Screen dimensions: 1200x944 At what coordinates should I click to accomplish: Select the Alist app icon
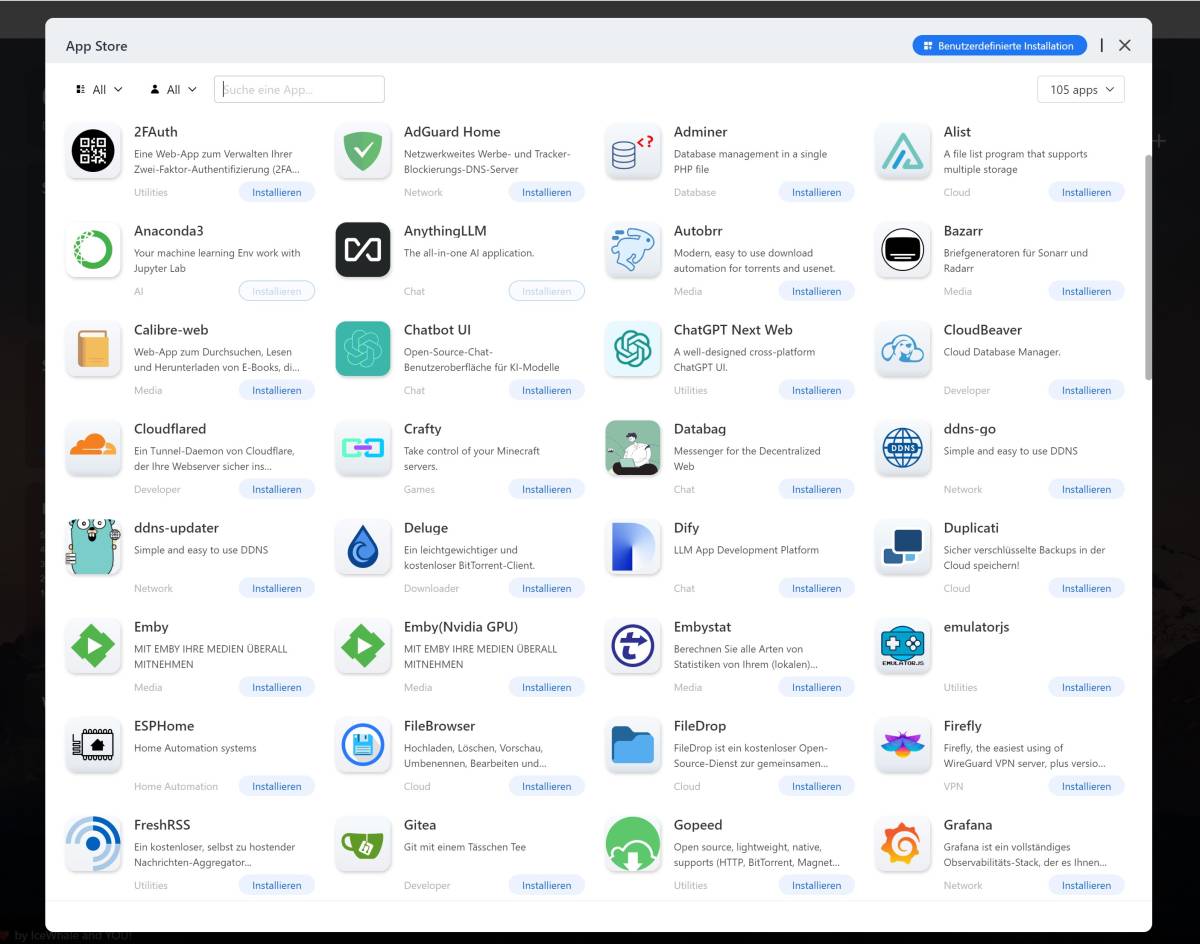point(903,152)
